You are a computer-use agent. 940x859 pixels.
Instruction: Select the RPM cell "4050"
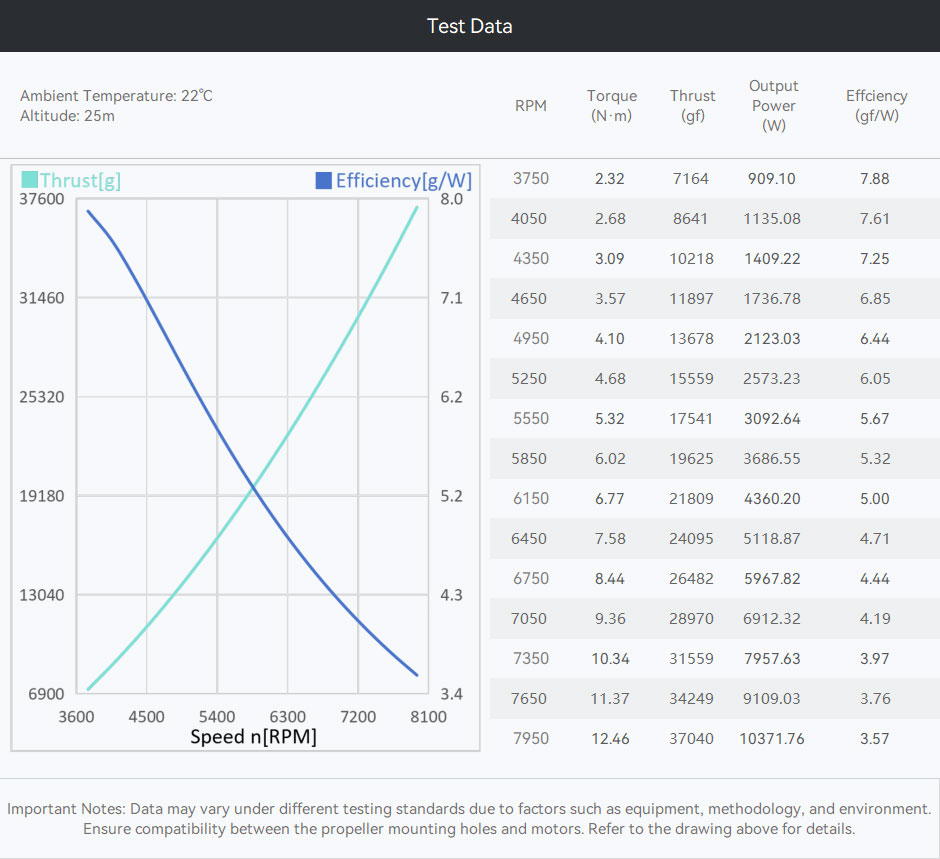tap(529, 219)
